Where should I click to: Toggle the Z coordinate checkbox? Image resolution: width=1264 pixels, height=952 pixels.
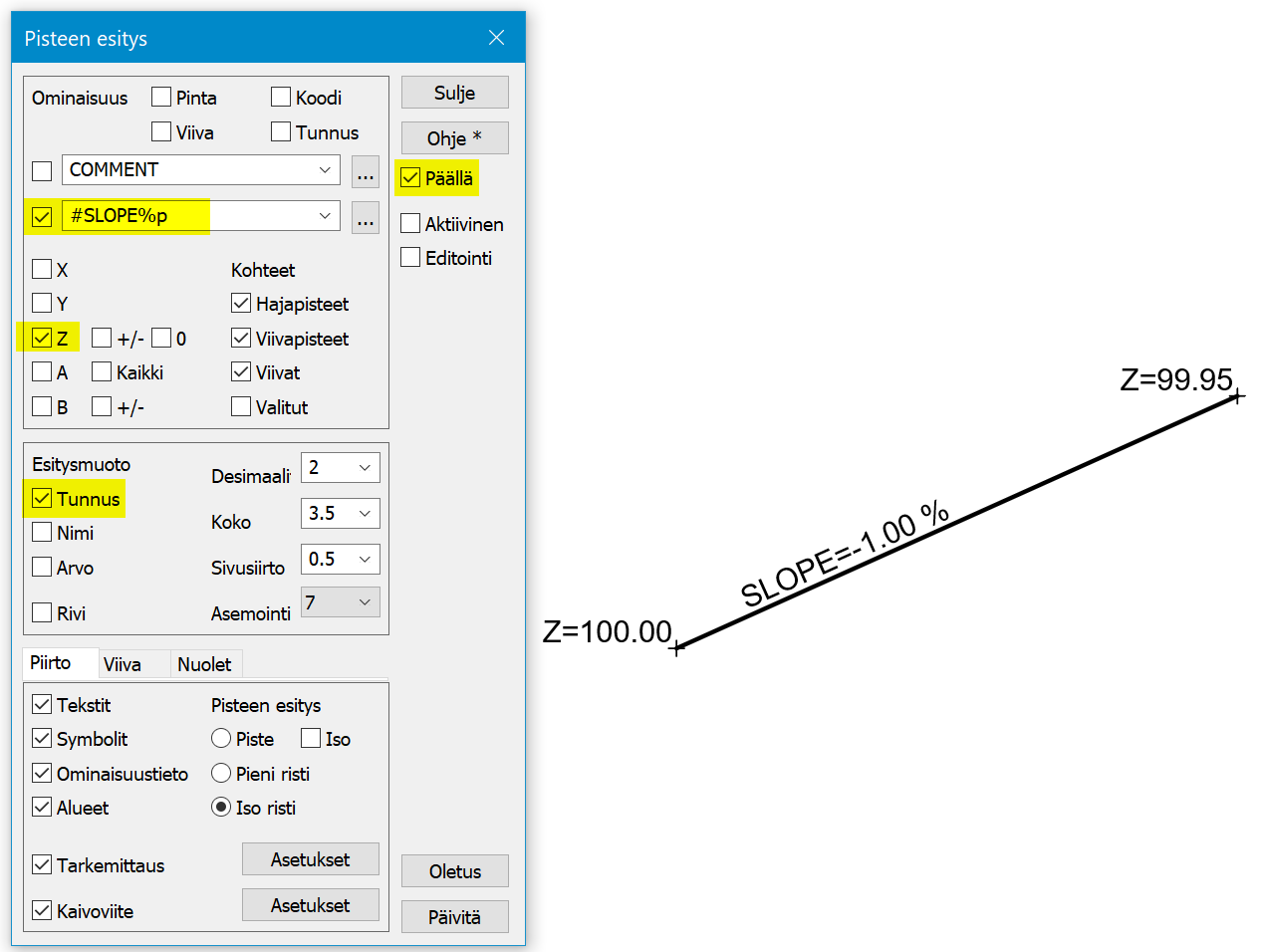(42, 339)
